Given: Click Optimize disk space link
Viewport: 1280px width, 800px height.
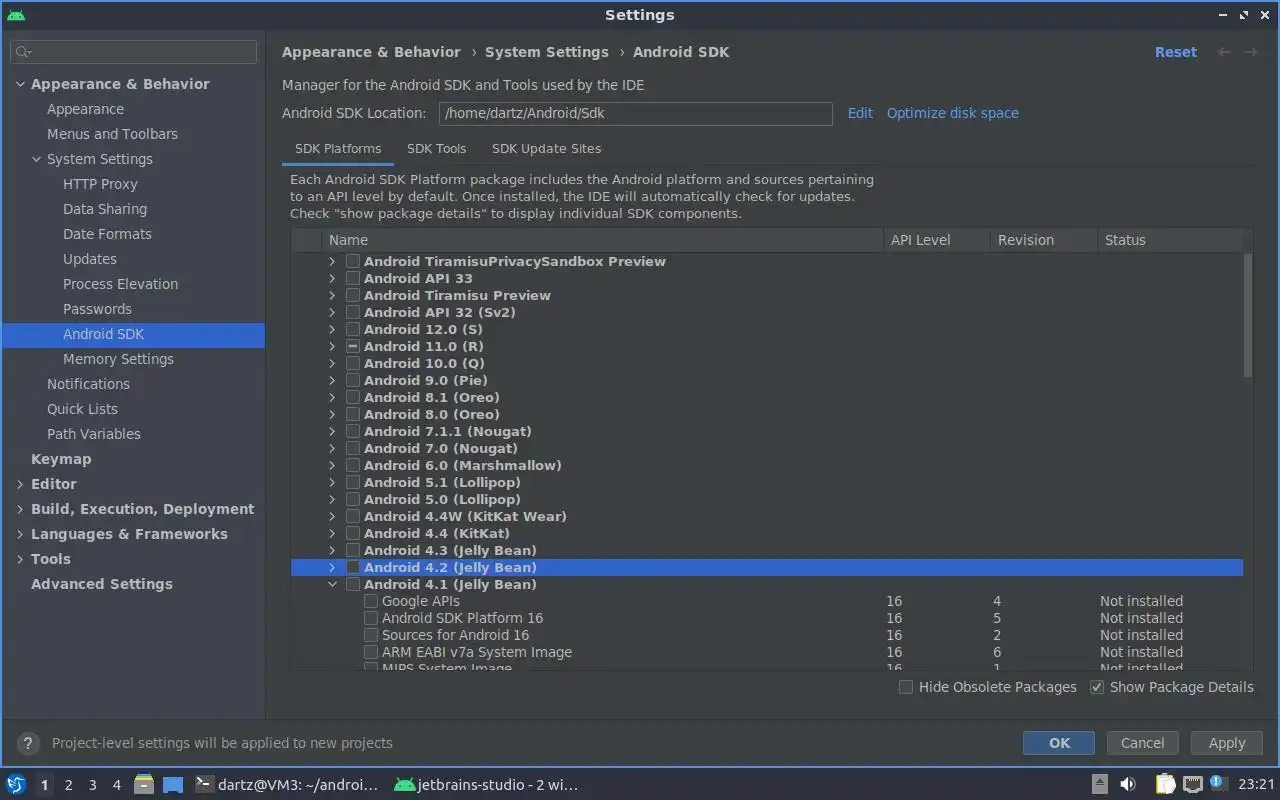Looking at the screenshot, I should tap(952, 113).
